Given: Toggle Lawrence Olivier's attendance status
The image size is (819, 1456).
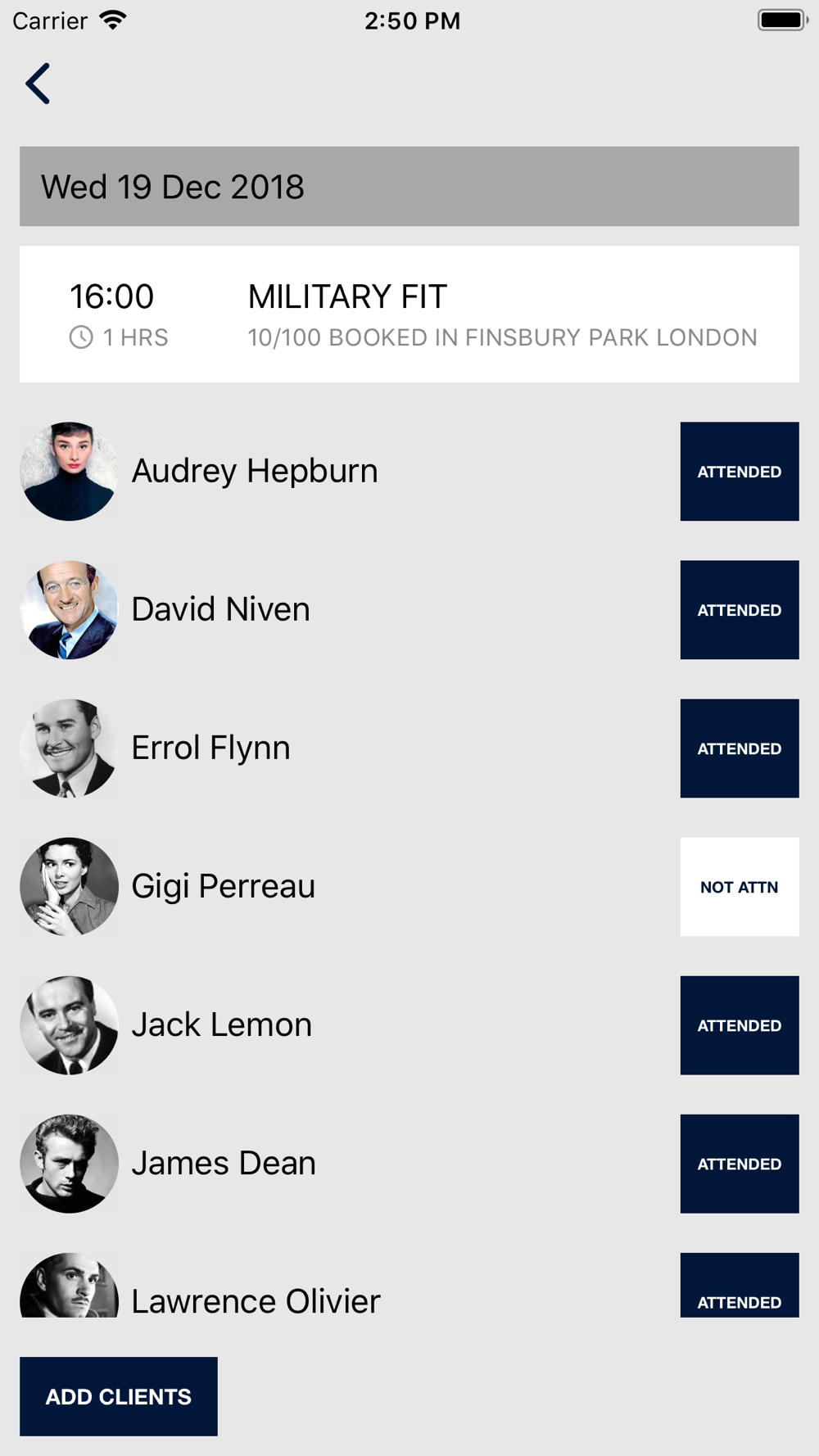Looking at the screenshot, I should 739,1287.
